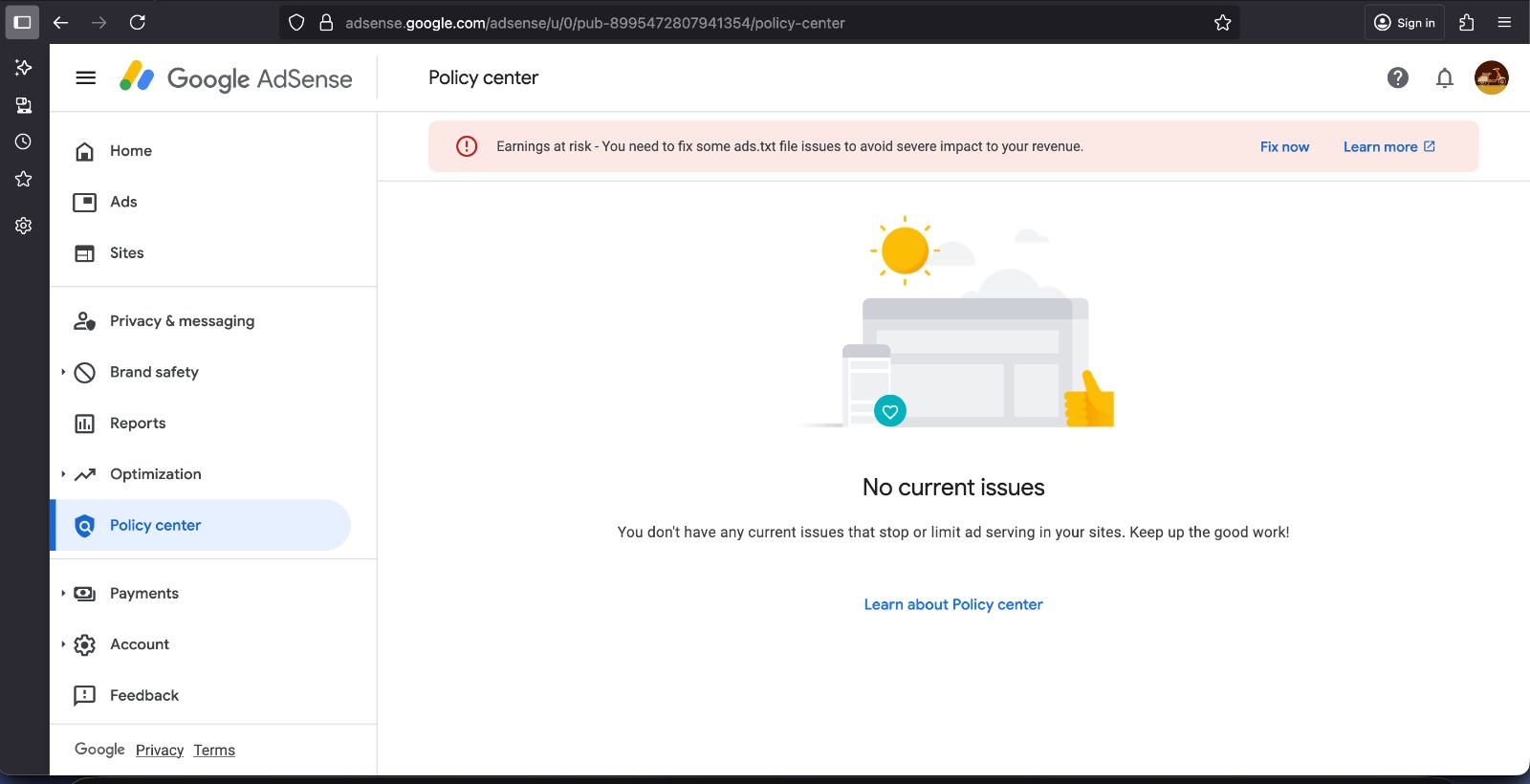Select Sites in the sidebar
Image resolution: width=1530 pixels, height=784 pixels.
coord(126,253)
